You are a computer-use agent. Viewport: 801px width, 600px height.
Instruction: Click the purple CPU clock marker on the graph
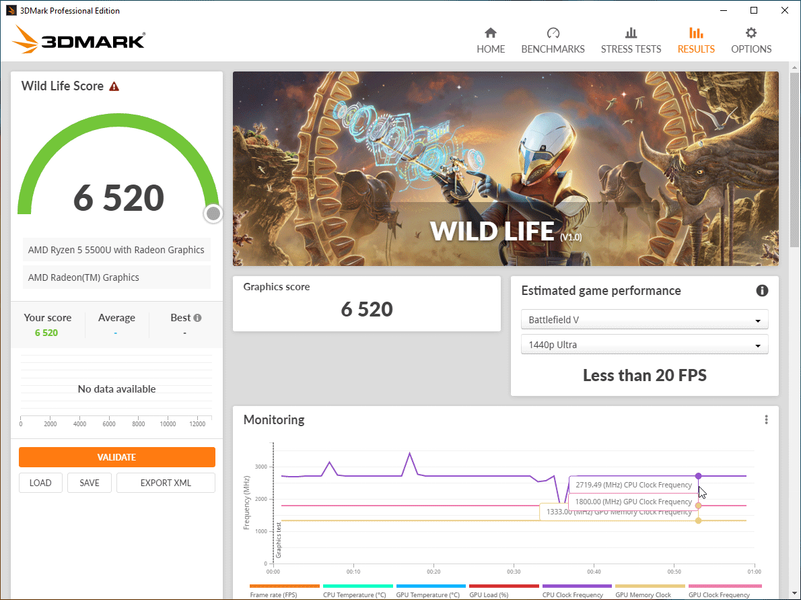698,476
